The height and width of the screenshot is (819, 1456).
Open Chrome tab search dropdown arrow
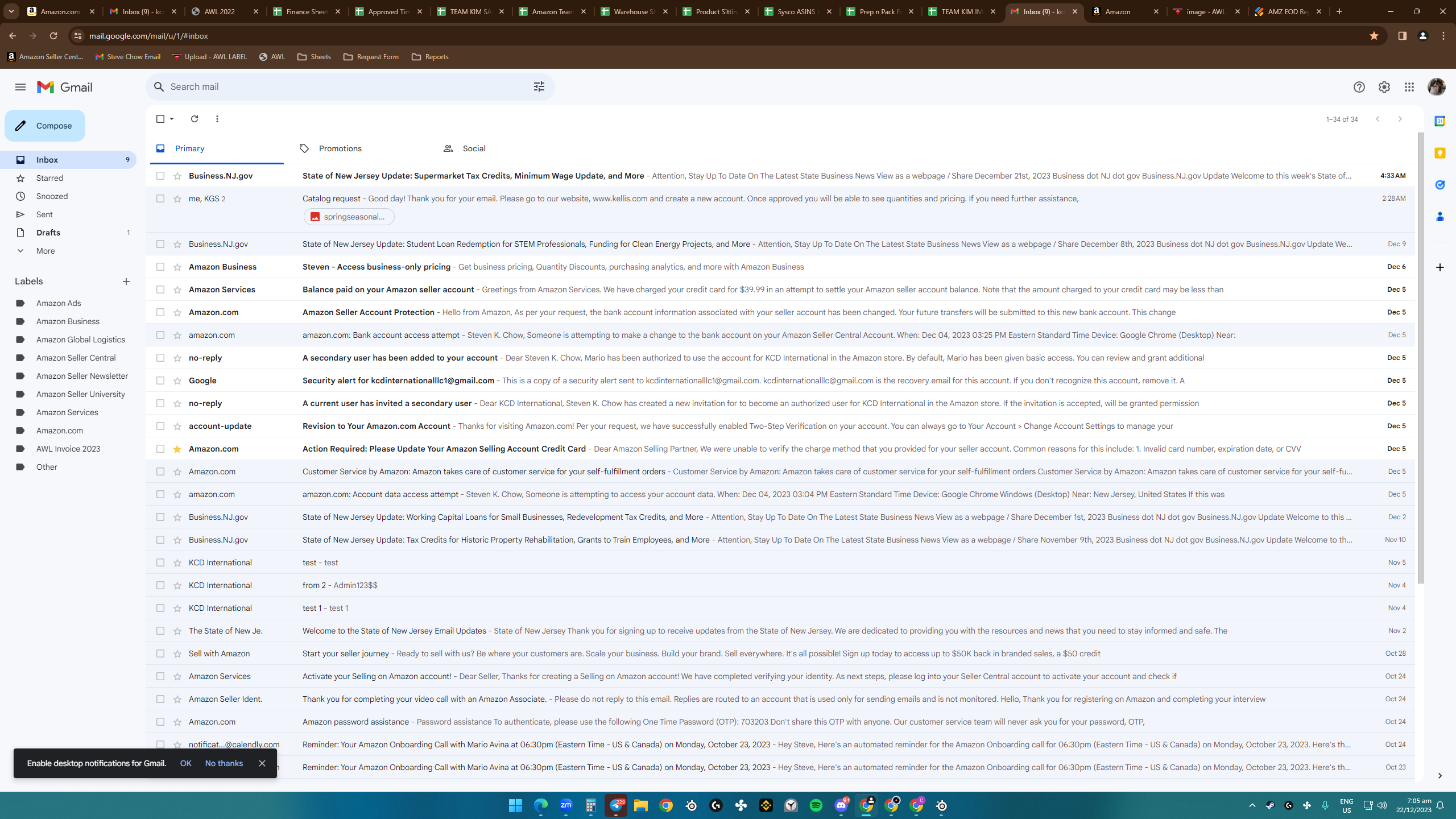pos(11,11)
